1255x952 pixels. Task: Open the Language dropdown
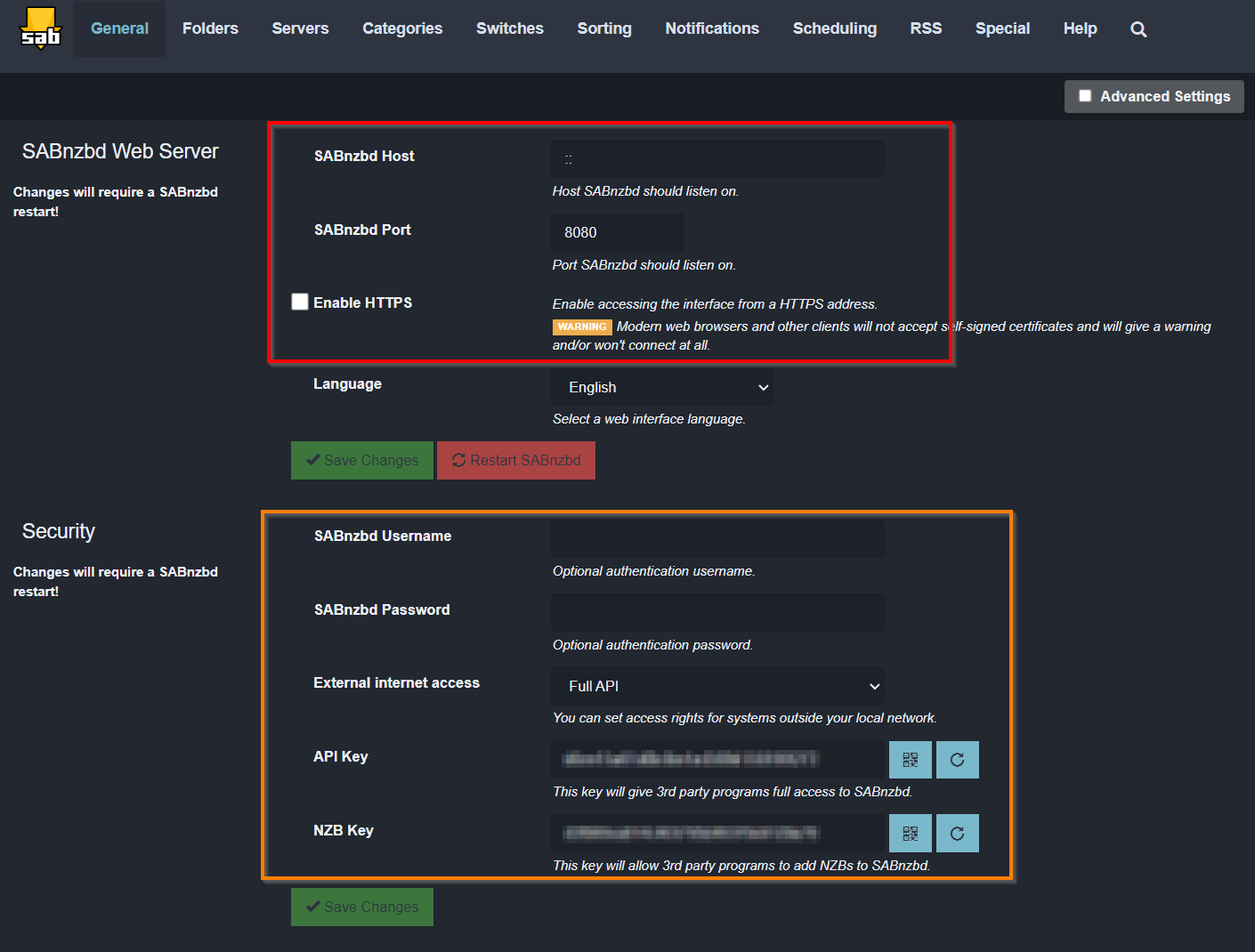tap(661, 388)
